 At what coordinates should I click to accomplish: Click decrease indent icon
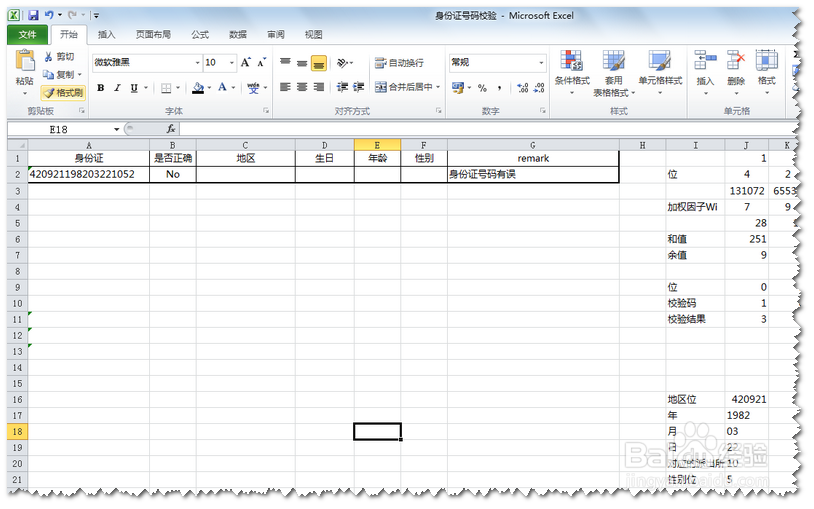point(342,87)
